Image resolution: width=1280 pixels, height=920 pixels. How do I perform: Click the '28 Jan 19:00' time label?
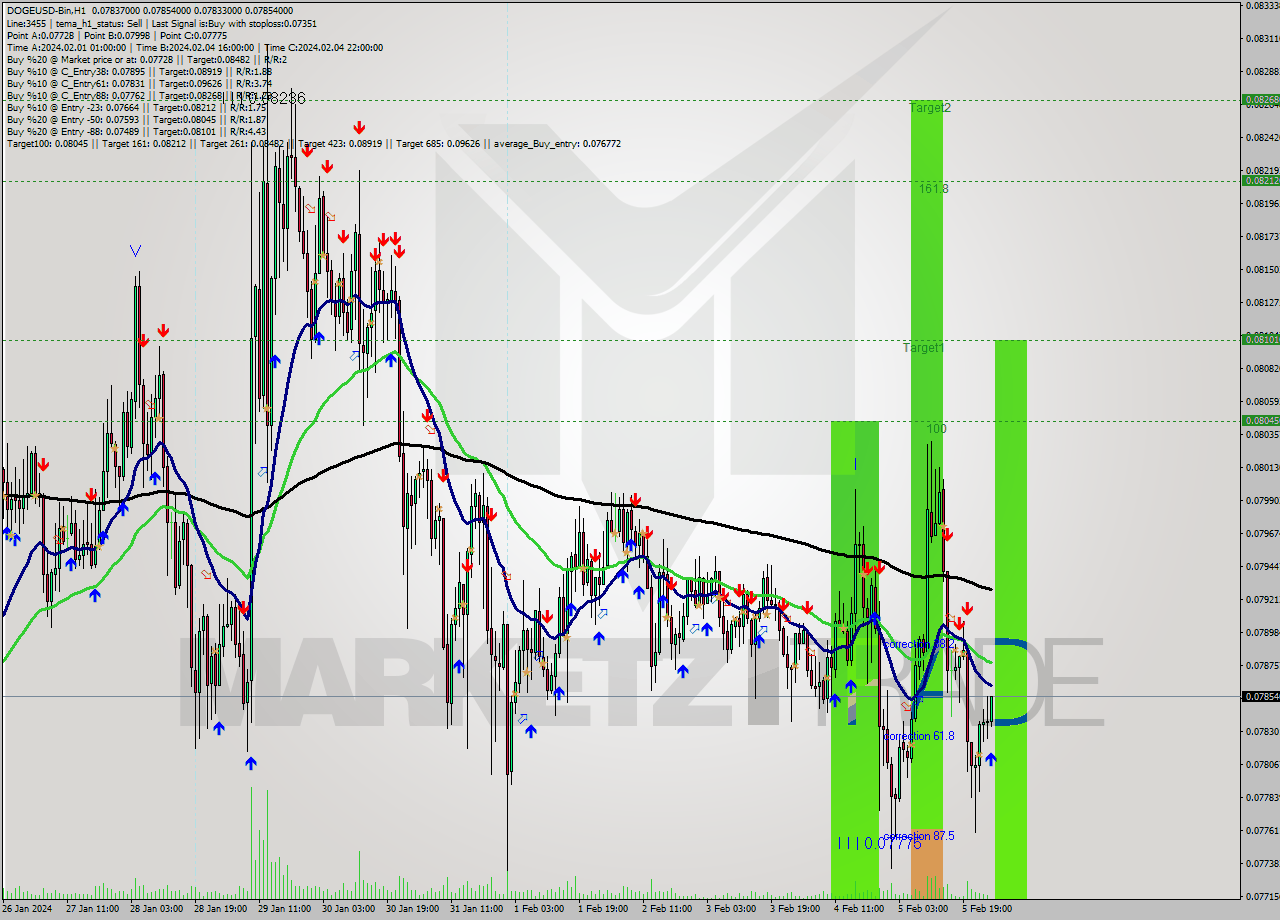click(x=220, y=908)
